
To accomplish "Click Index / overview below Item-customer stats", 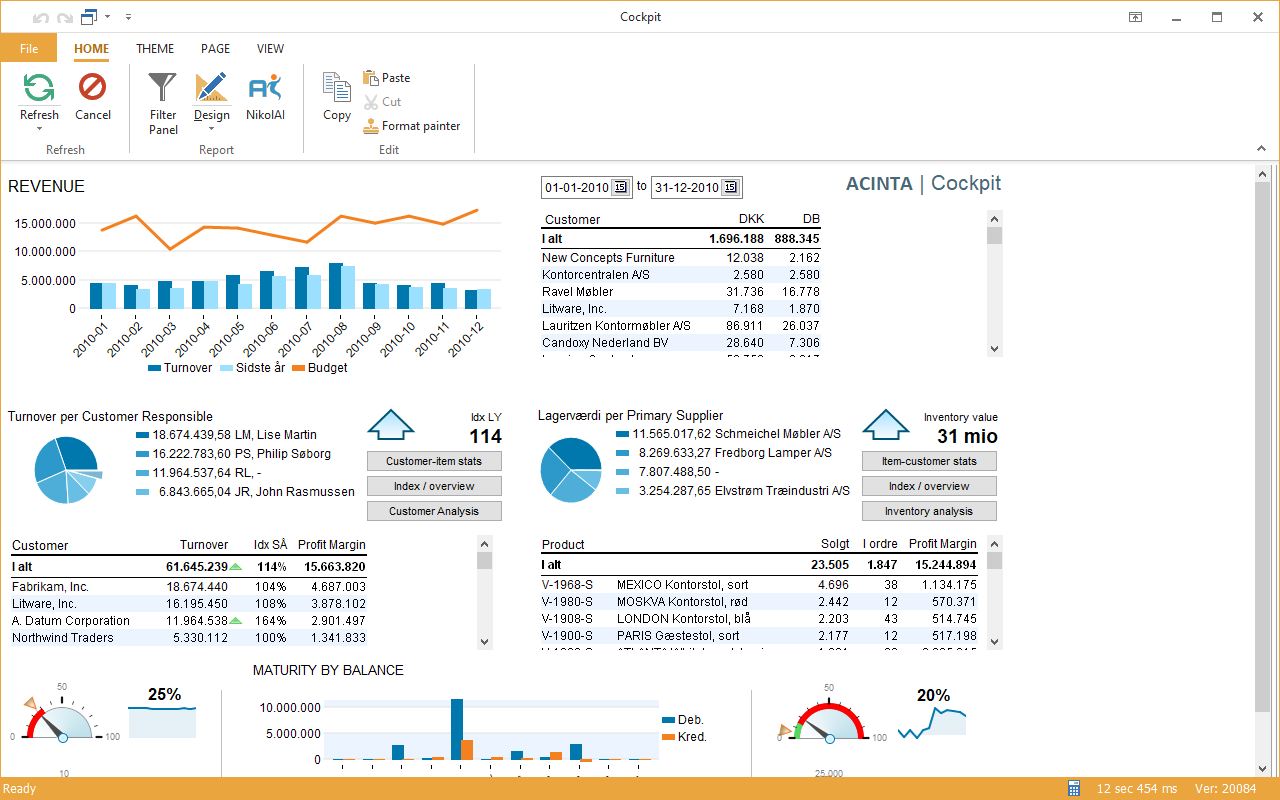I will 929,486.
